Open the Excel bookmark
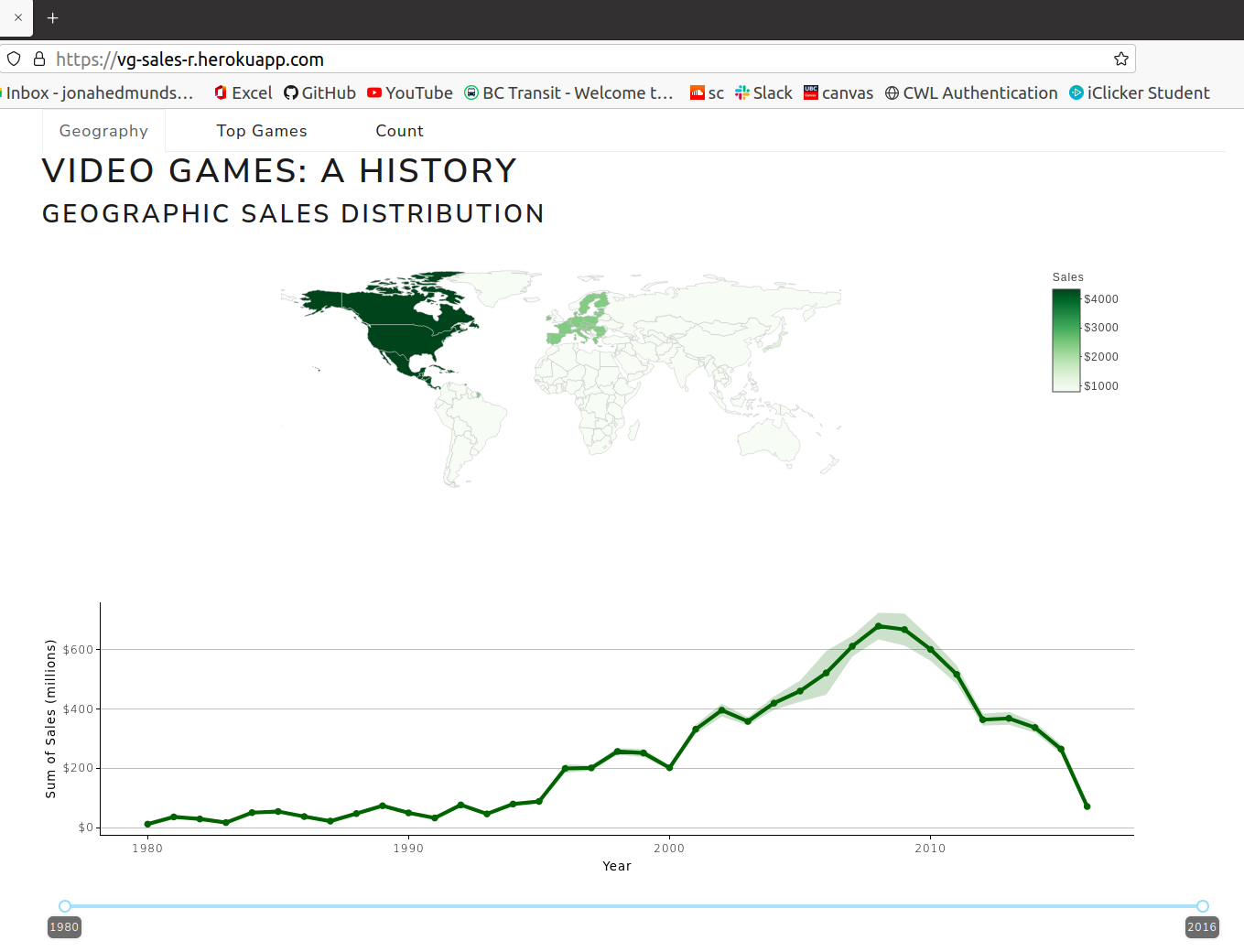This screenshot has height=952, width=1244. pos(243,92)
